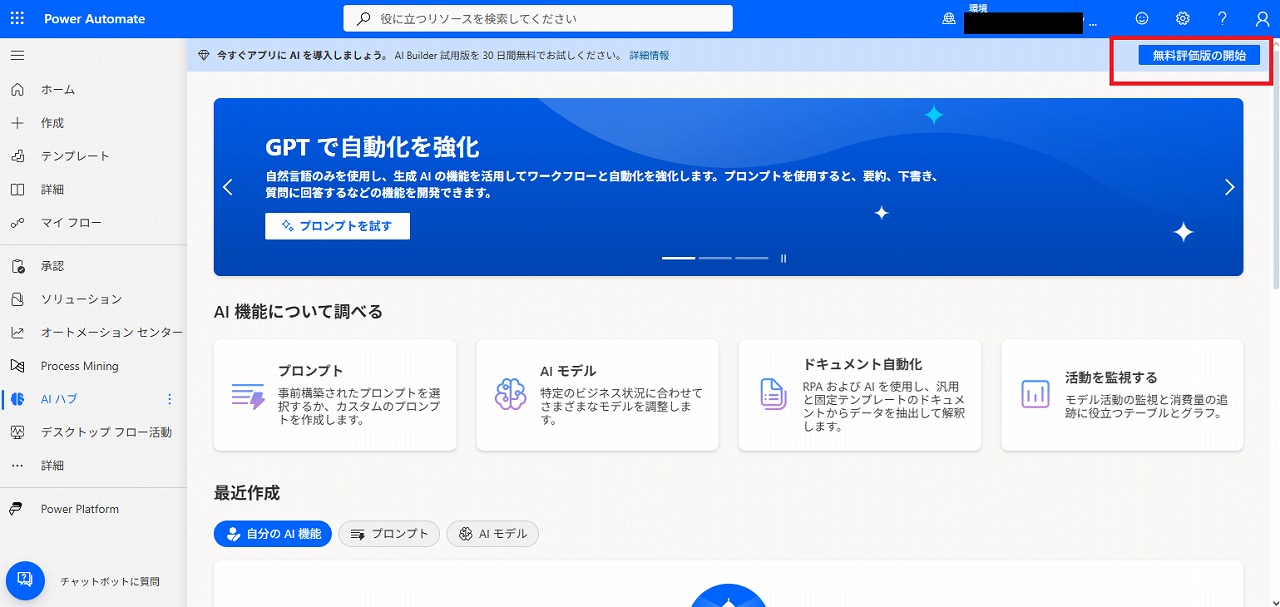Open the settings gear icon
The height and width of the screenshot is (607, 1280).
click(x=1182, y=19)
